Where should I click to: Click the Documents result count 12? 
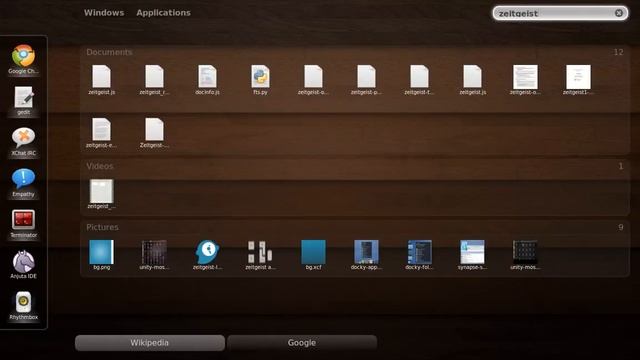point(618,52)
